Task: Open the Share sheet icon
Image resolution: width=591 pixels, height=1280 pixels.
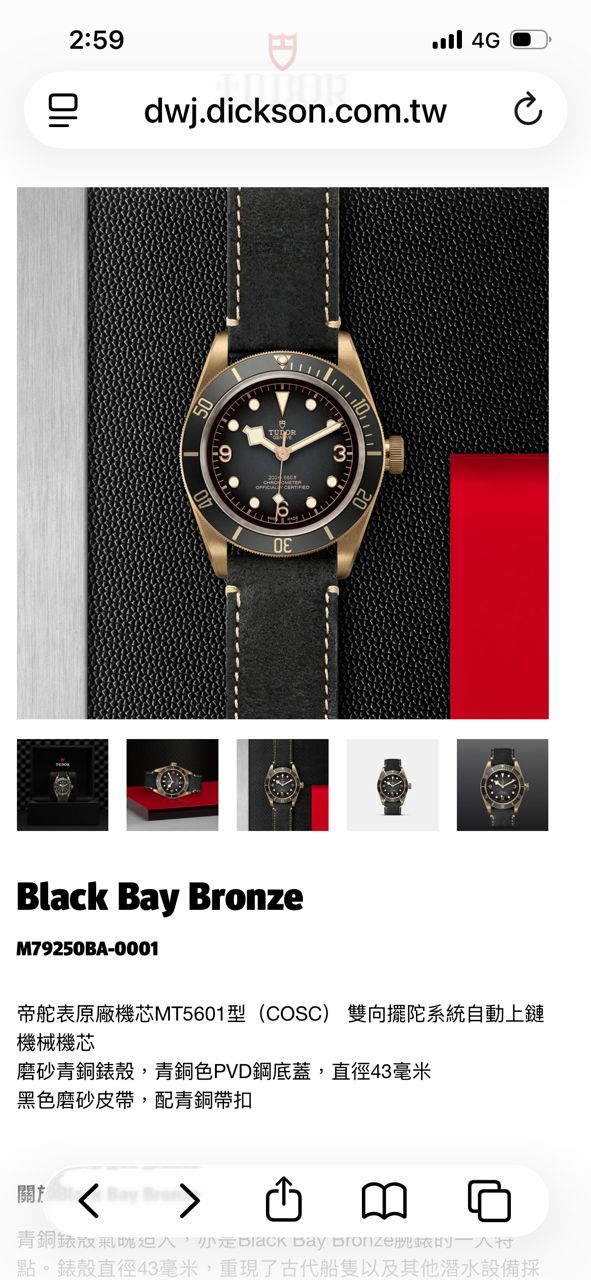Action: 284,1198
